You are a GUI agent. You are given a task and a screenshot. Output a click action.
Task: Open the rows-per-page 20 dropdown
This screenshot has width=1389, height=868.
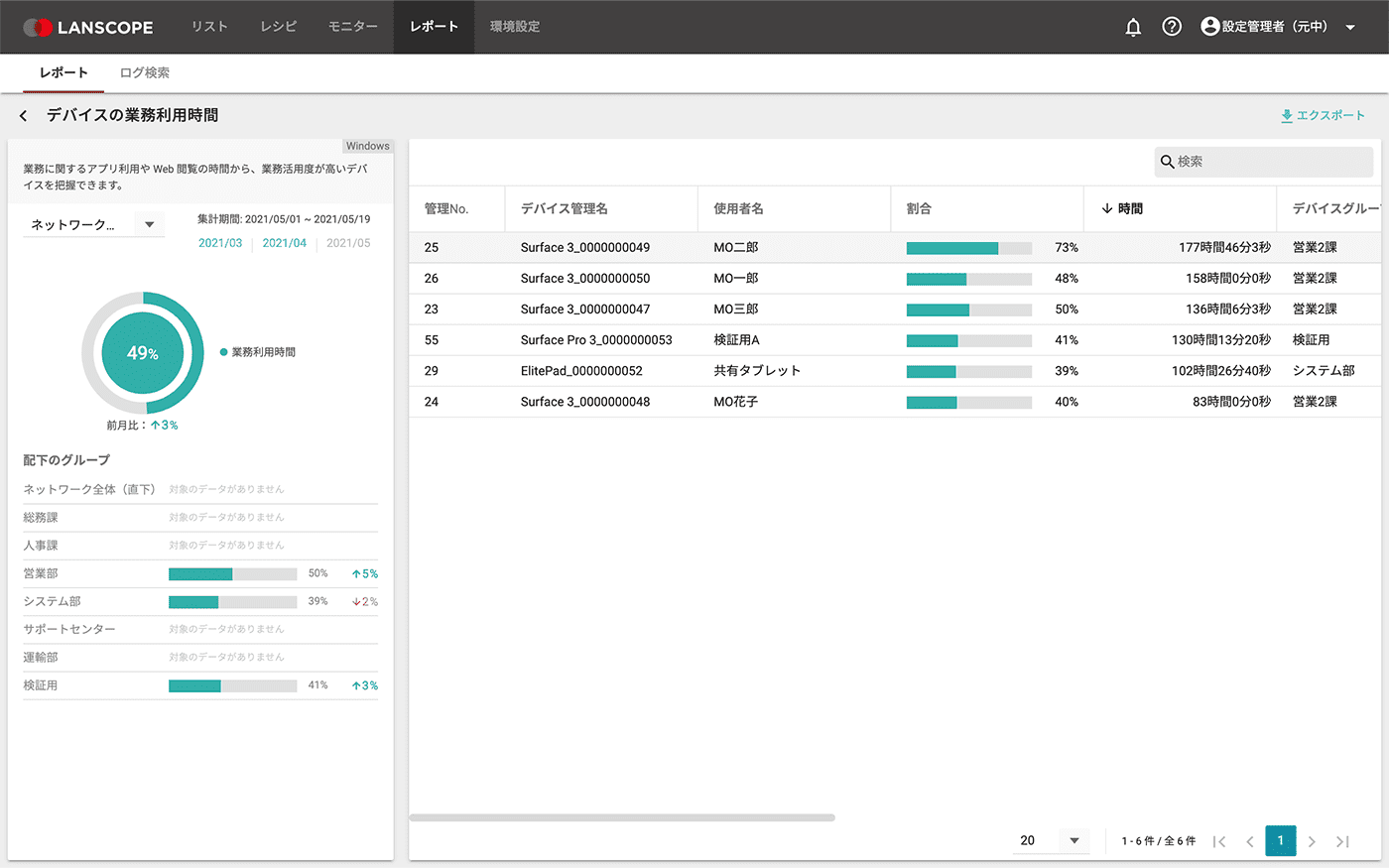1051,841
